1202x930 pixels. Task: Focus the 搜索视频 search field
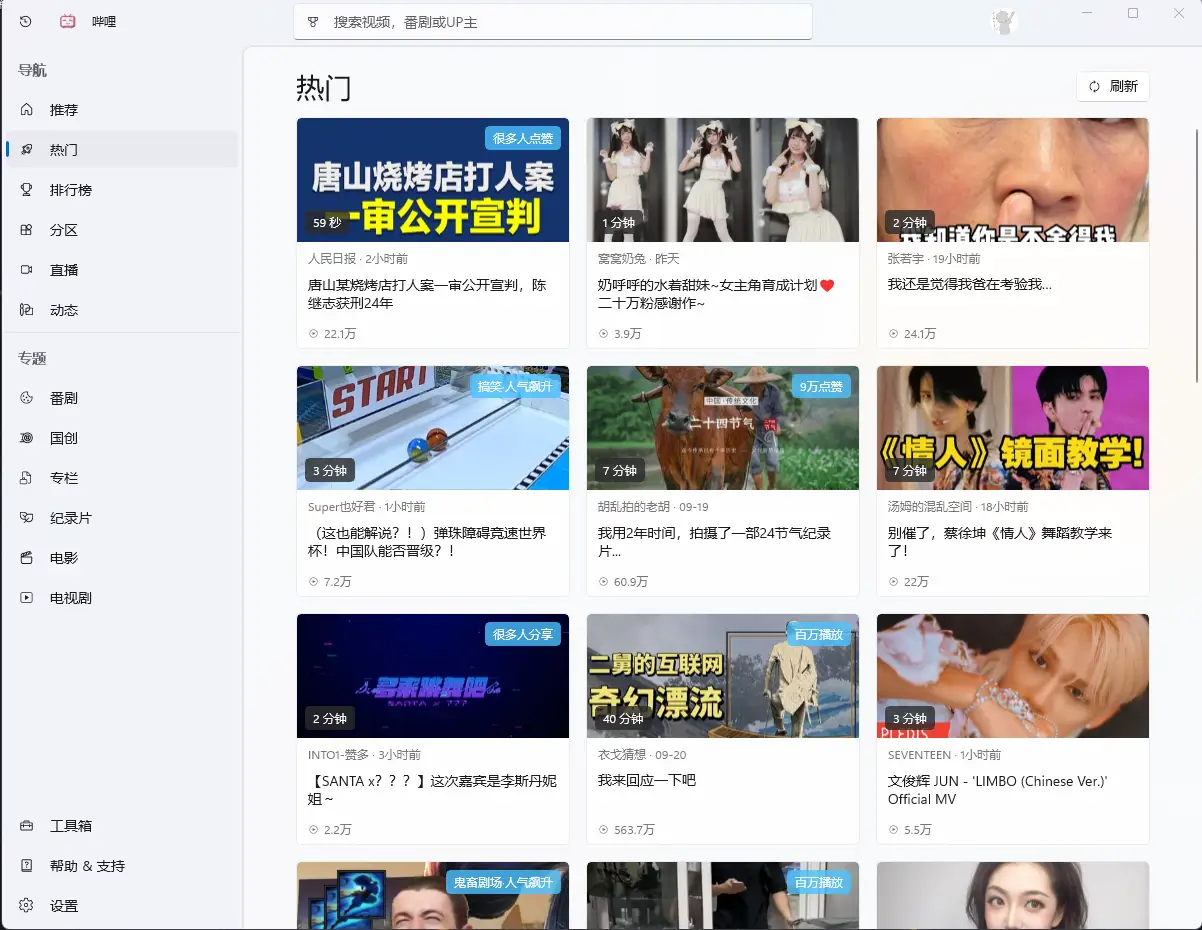(x=553, y=21)
